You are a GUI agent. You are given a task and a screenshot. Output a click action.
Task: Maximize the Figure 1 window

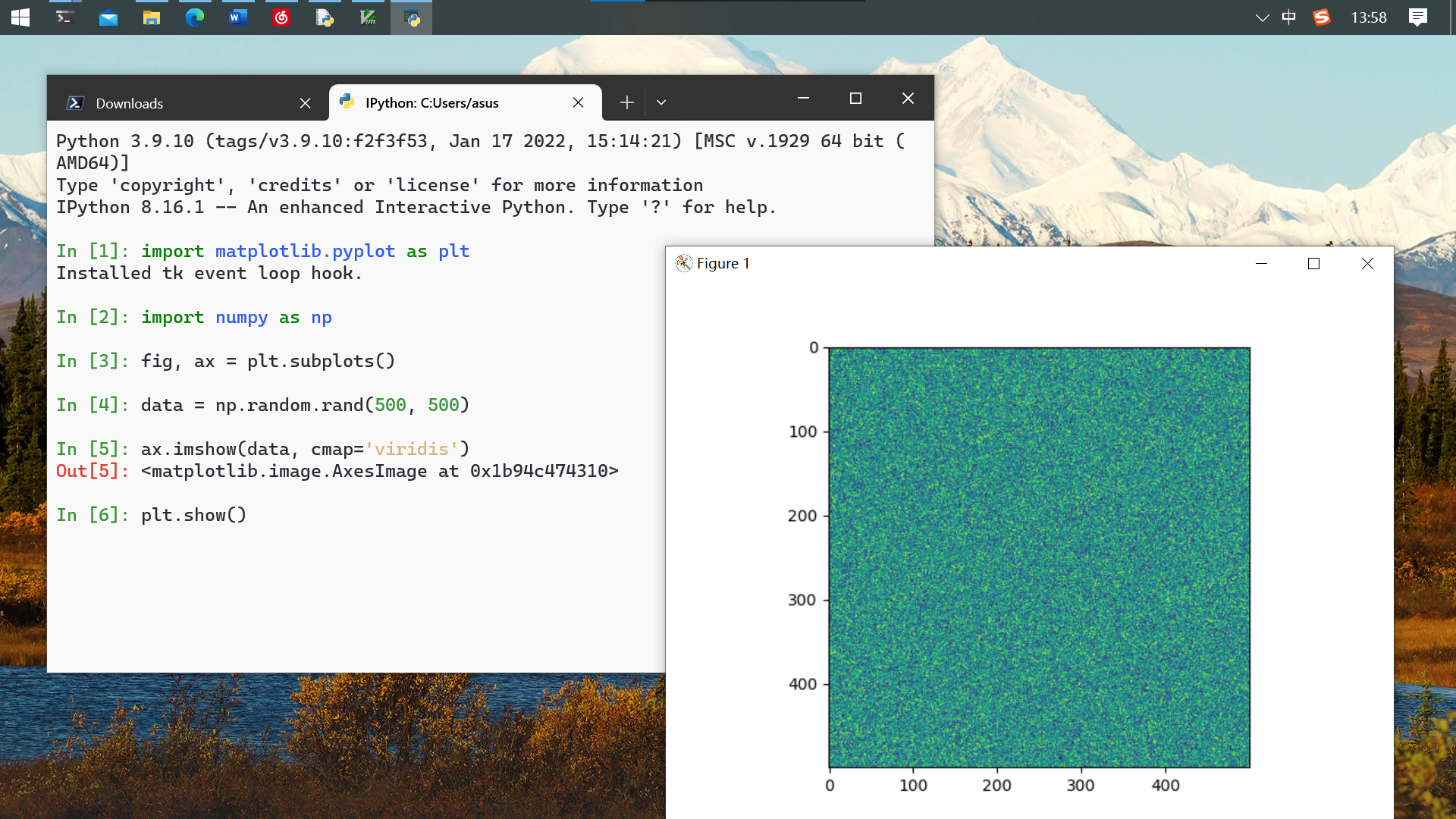(x=1313, y=263)
